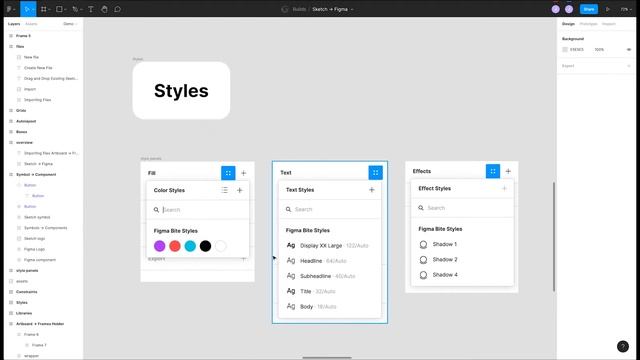Switch to the Prototype tab
640x360 pixels.
tap(588, 24)
